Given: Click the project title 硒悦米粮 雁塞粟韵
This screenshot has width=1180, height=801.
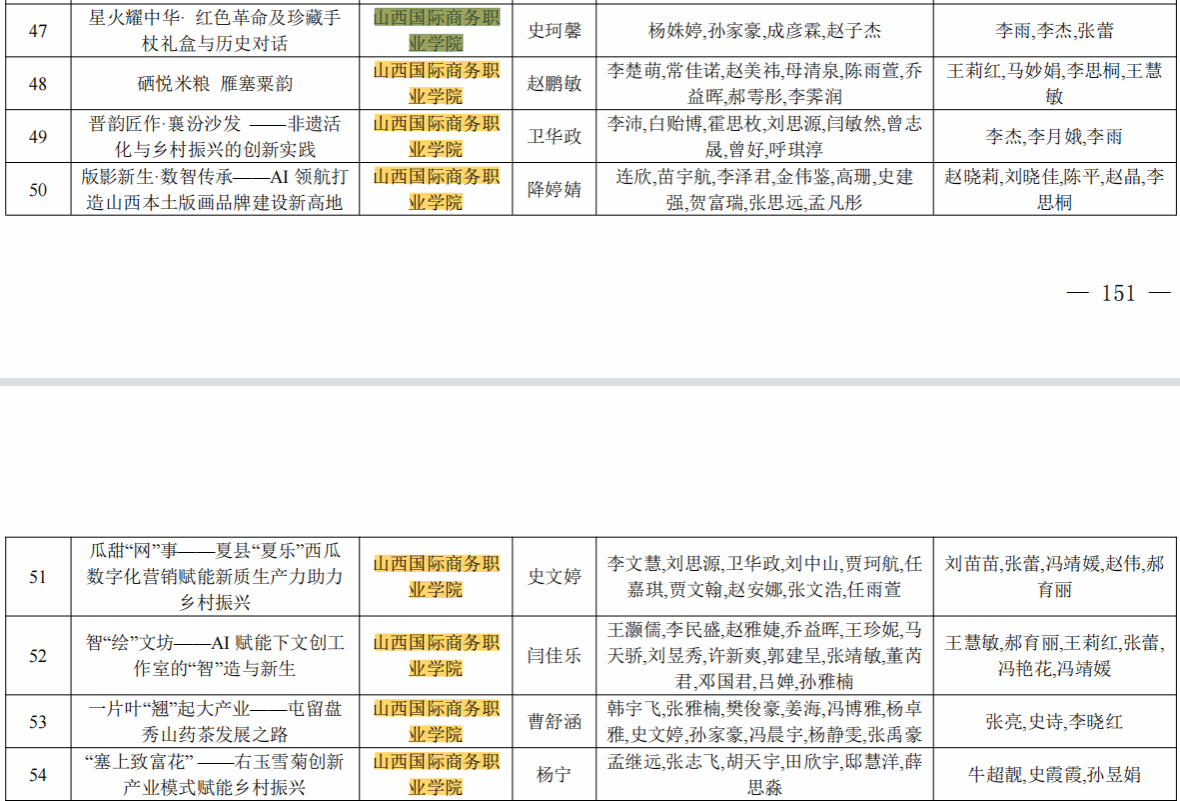Looking at the screenshot, I should (215, 84).
